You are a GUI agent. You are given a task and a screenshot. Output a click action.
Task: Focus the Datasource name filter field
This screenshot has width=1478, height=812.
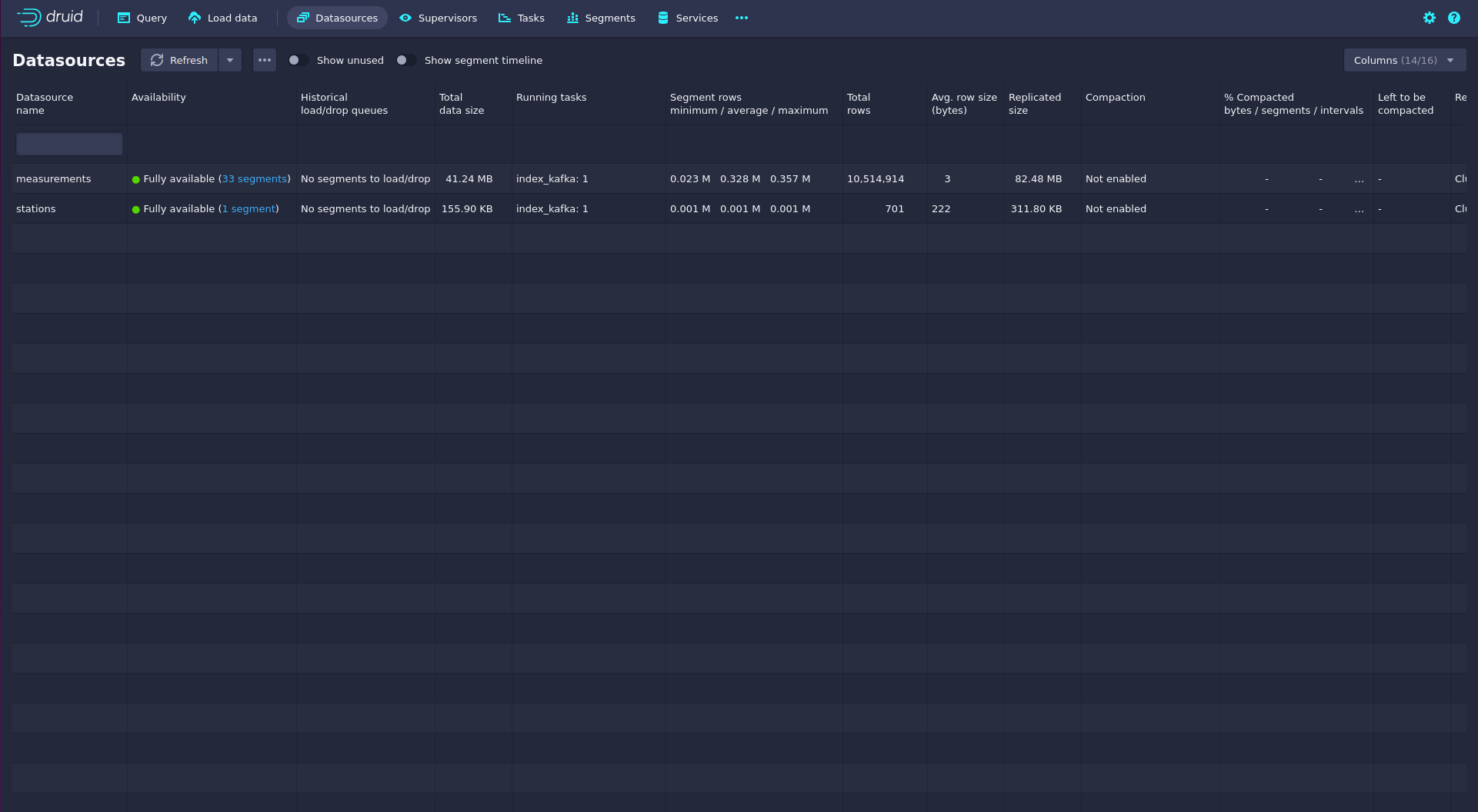69,144
